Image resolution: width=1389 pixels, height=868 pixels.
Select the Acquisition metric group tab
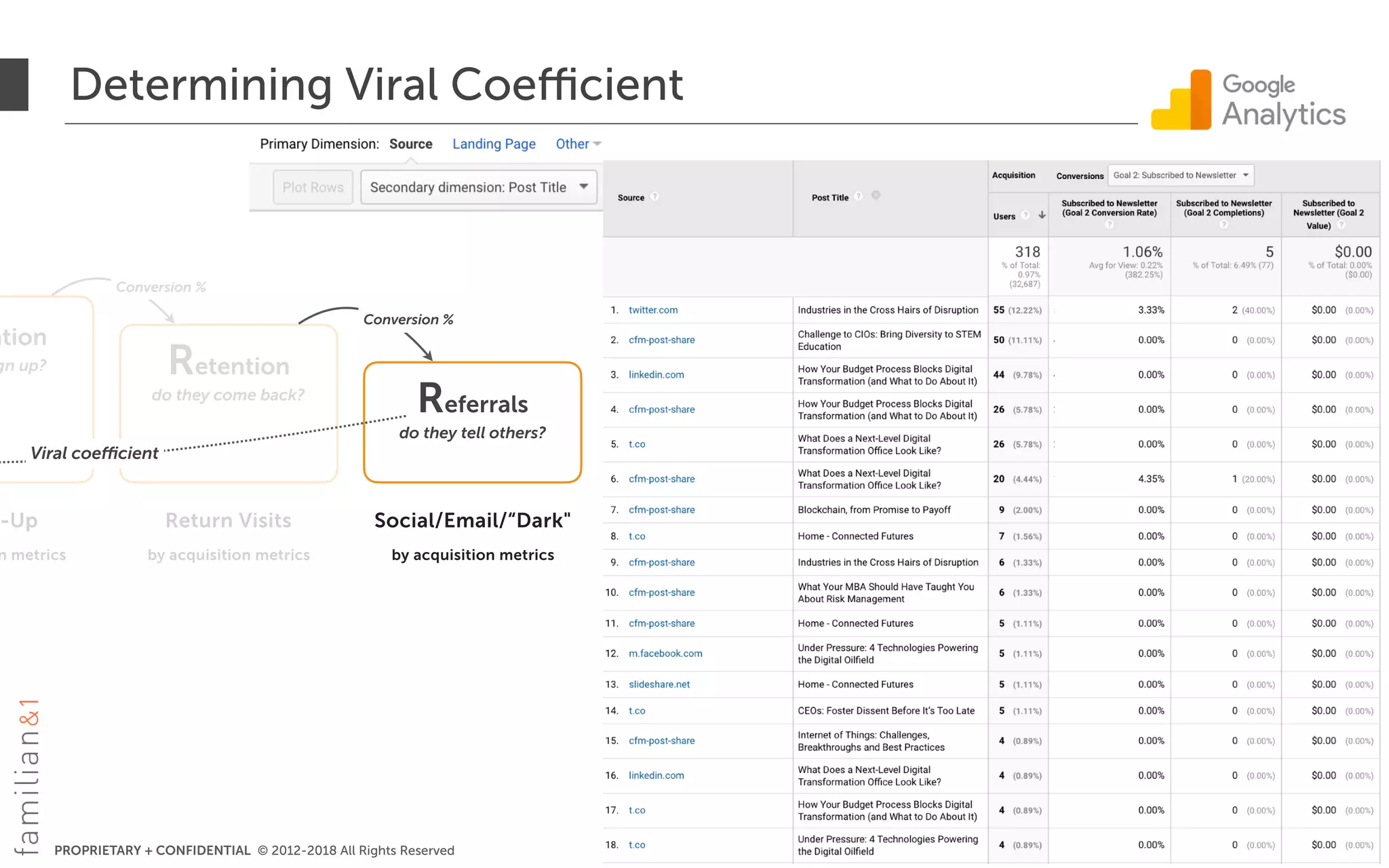1013,175
